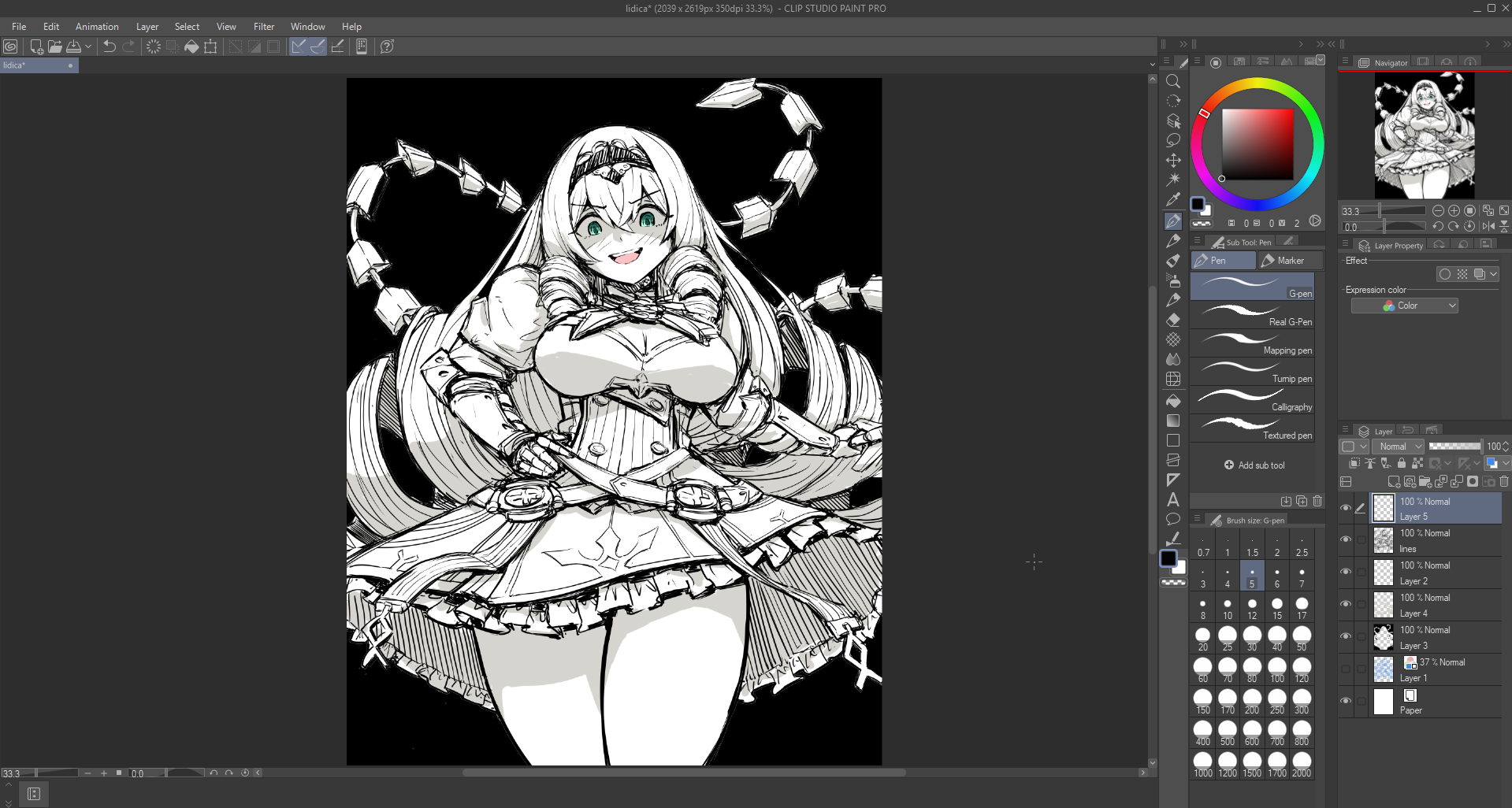Viewport: 1512px width, 808px height.
Task: Toggle visibility of Layer 2
Action: coord(1346,573)
